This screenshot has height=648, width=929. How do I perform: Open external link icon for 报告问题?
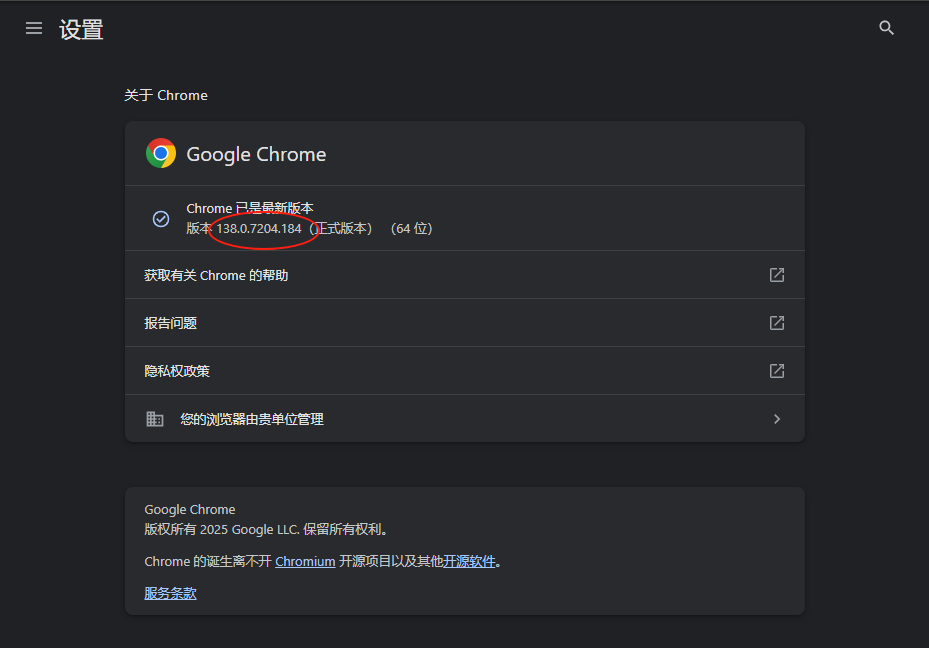(777, 323)
